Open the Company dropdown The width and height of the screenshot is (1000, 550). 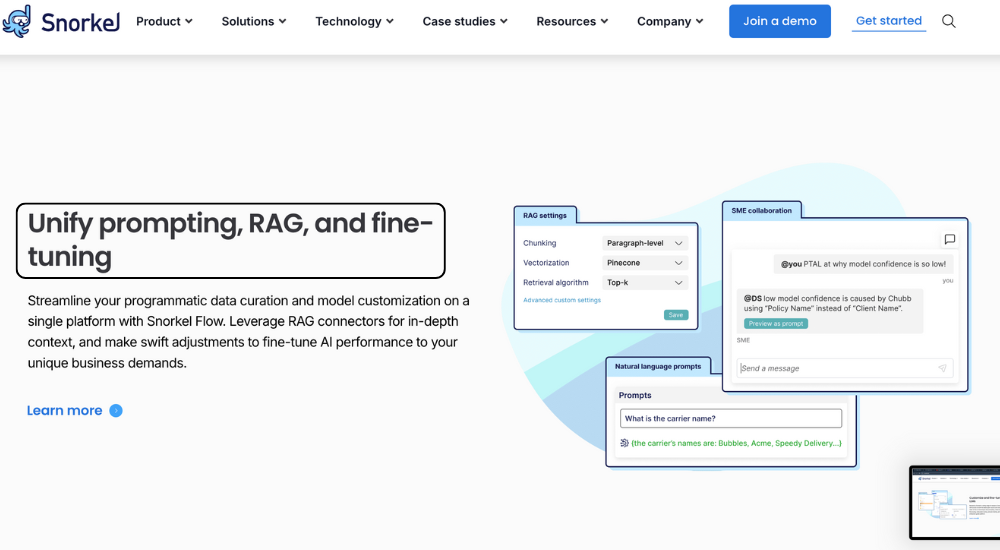click(x=670, y=21)
